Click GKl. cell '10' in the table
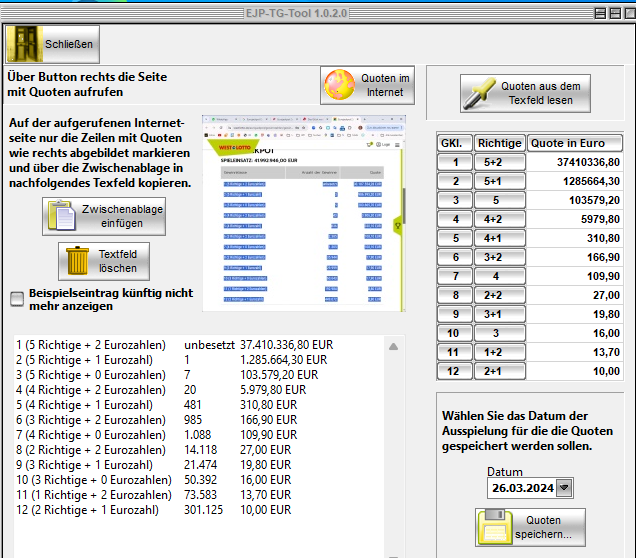Image resolution: width=636 pixels, height=558 pixels. pos(455,333)
